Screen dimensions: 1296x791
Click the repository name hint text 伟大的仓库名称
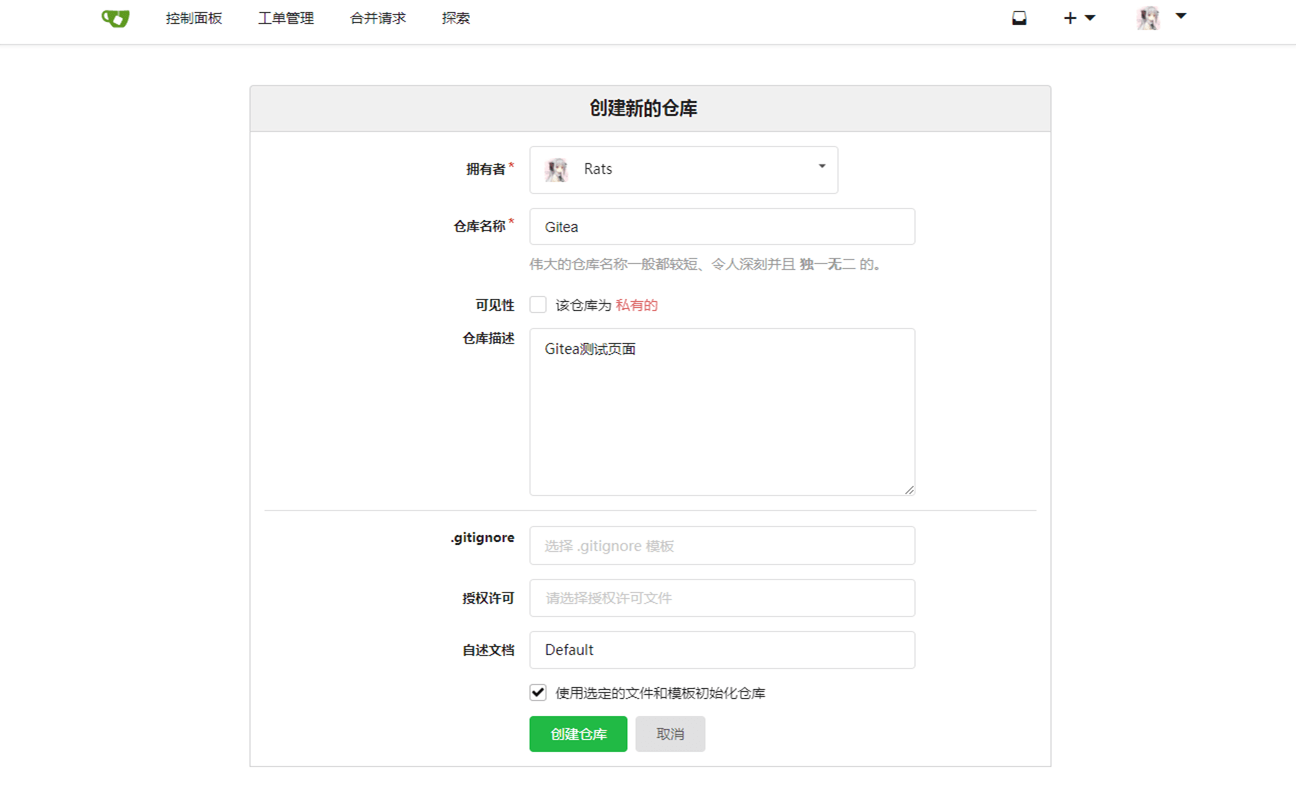(x=705, y=265)
